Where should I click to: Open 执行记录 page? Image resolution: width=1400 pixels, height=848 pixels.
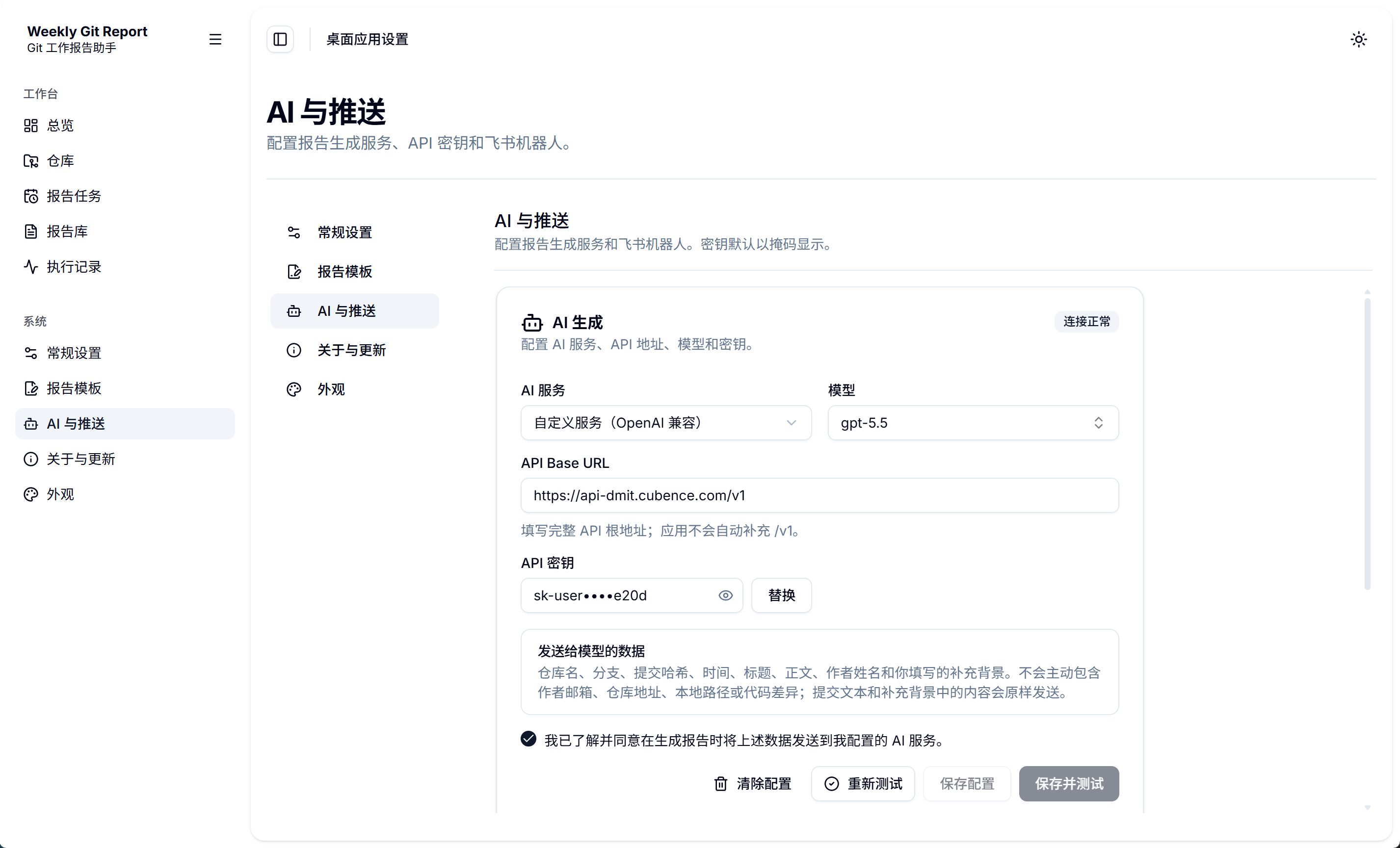(125, 266)
